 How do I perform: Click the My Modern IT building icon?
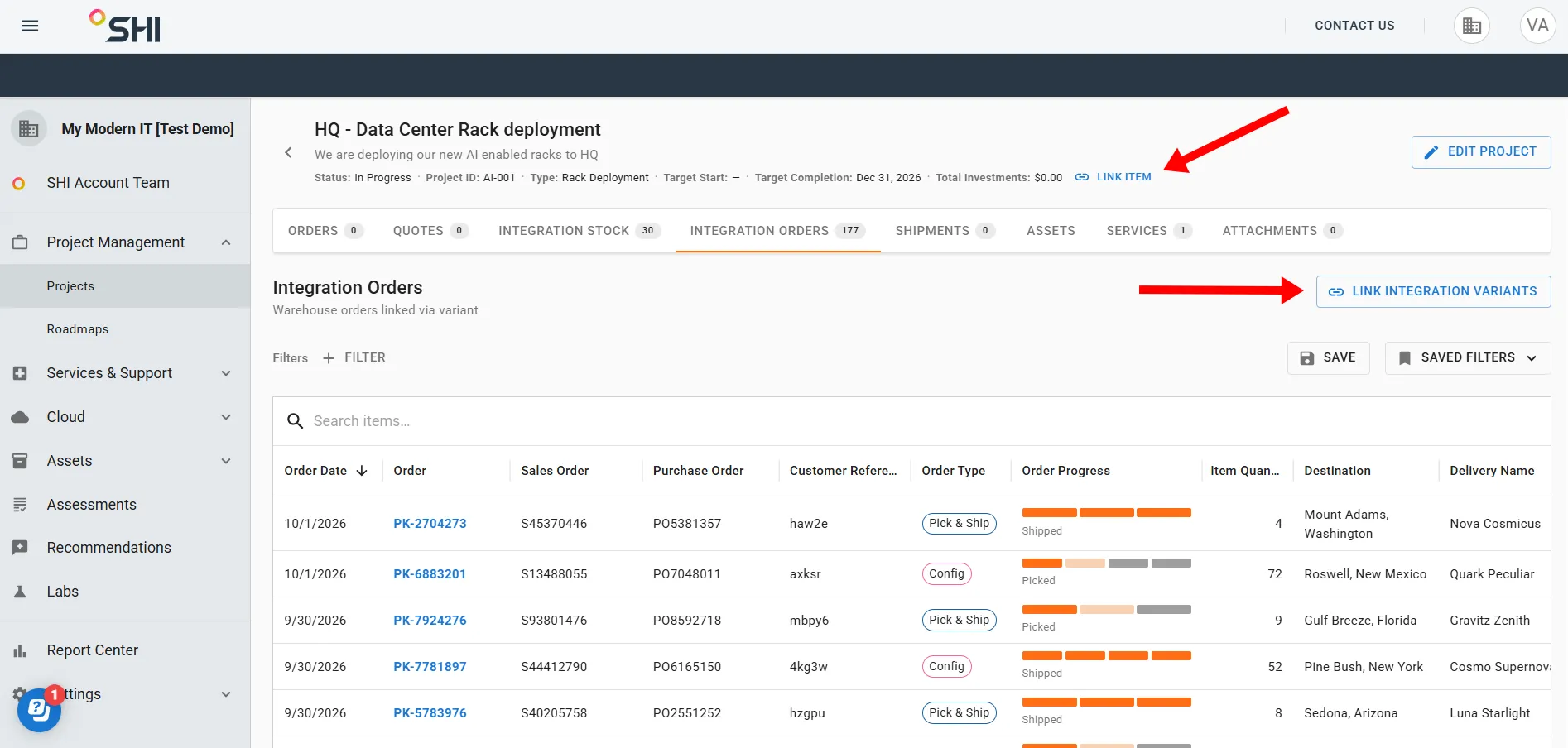29,129
